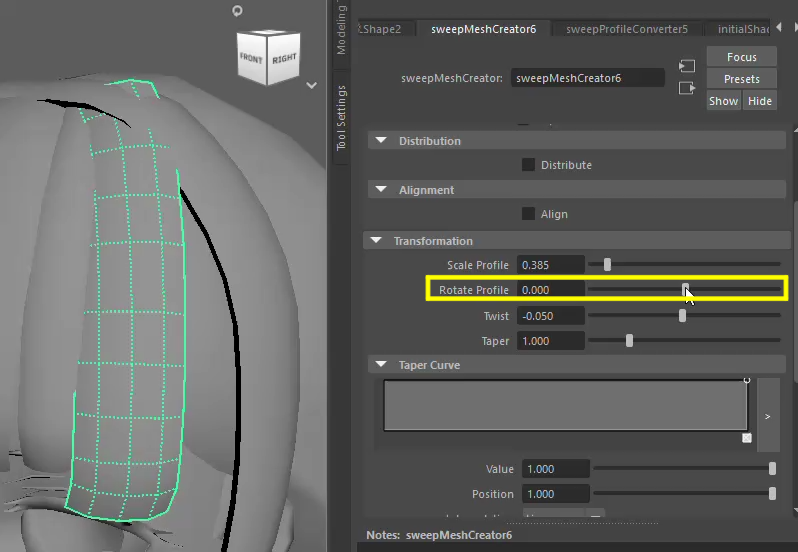Collapse the Taper Curve section
Screen dimensions: 798x552
[380, 365]
